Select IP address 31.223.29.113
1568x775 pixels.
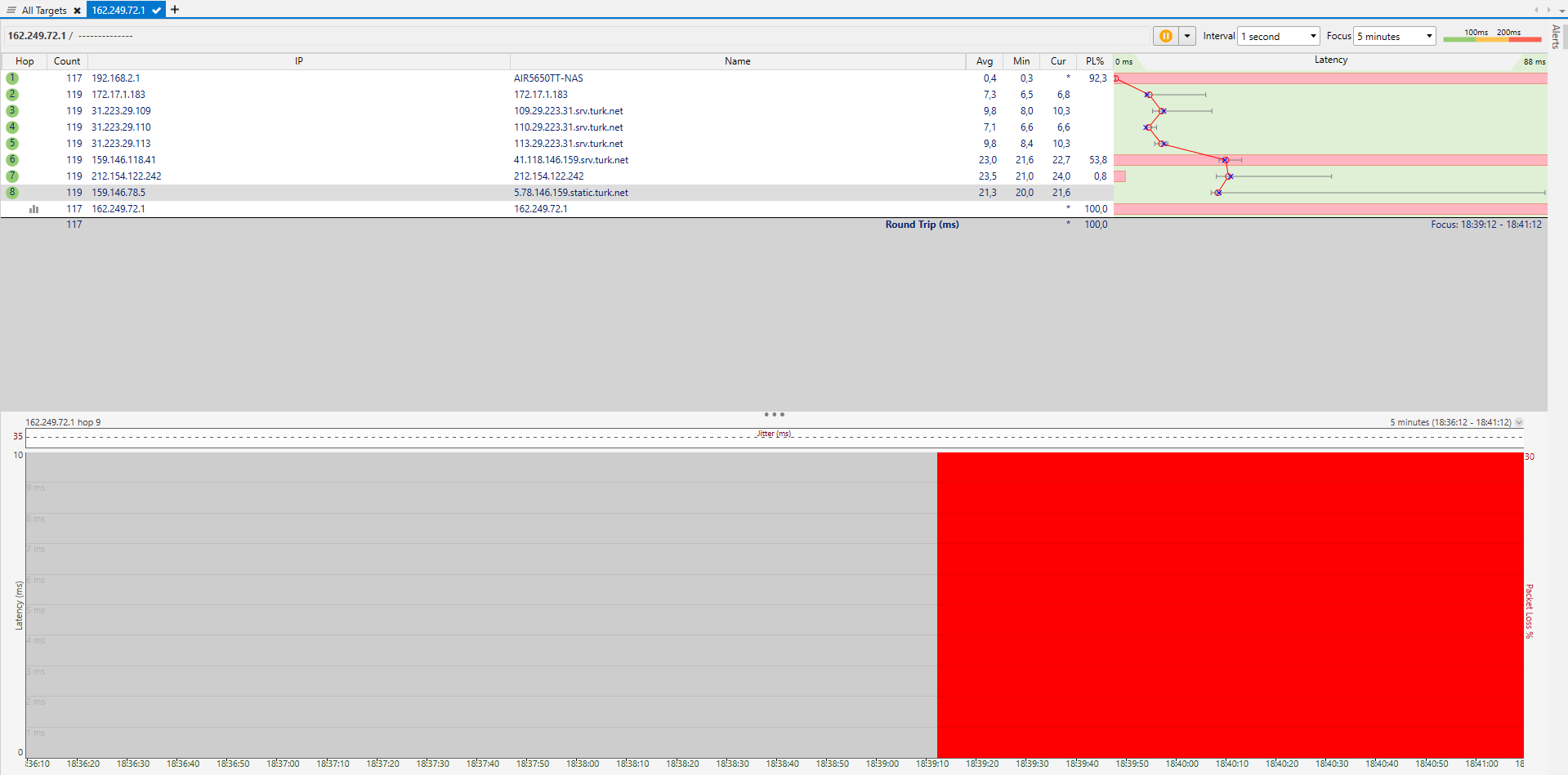point(121,144)
